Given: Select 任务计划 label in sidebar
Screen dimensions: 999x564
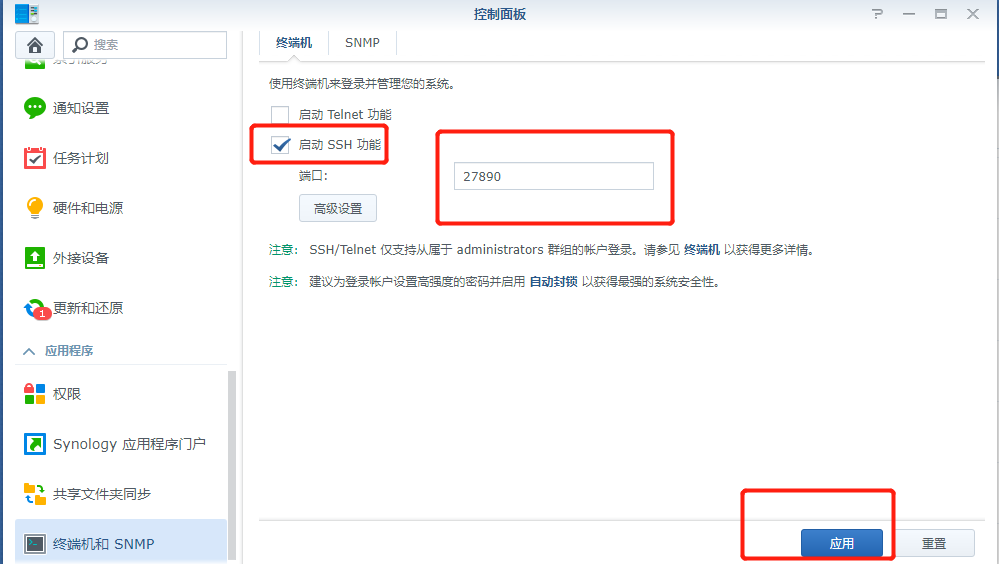Looking at the screenshot, I should (x=81, y=158).
